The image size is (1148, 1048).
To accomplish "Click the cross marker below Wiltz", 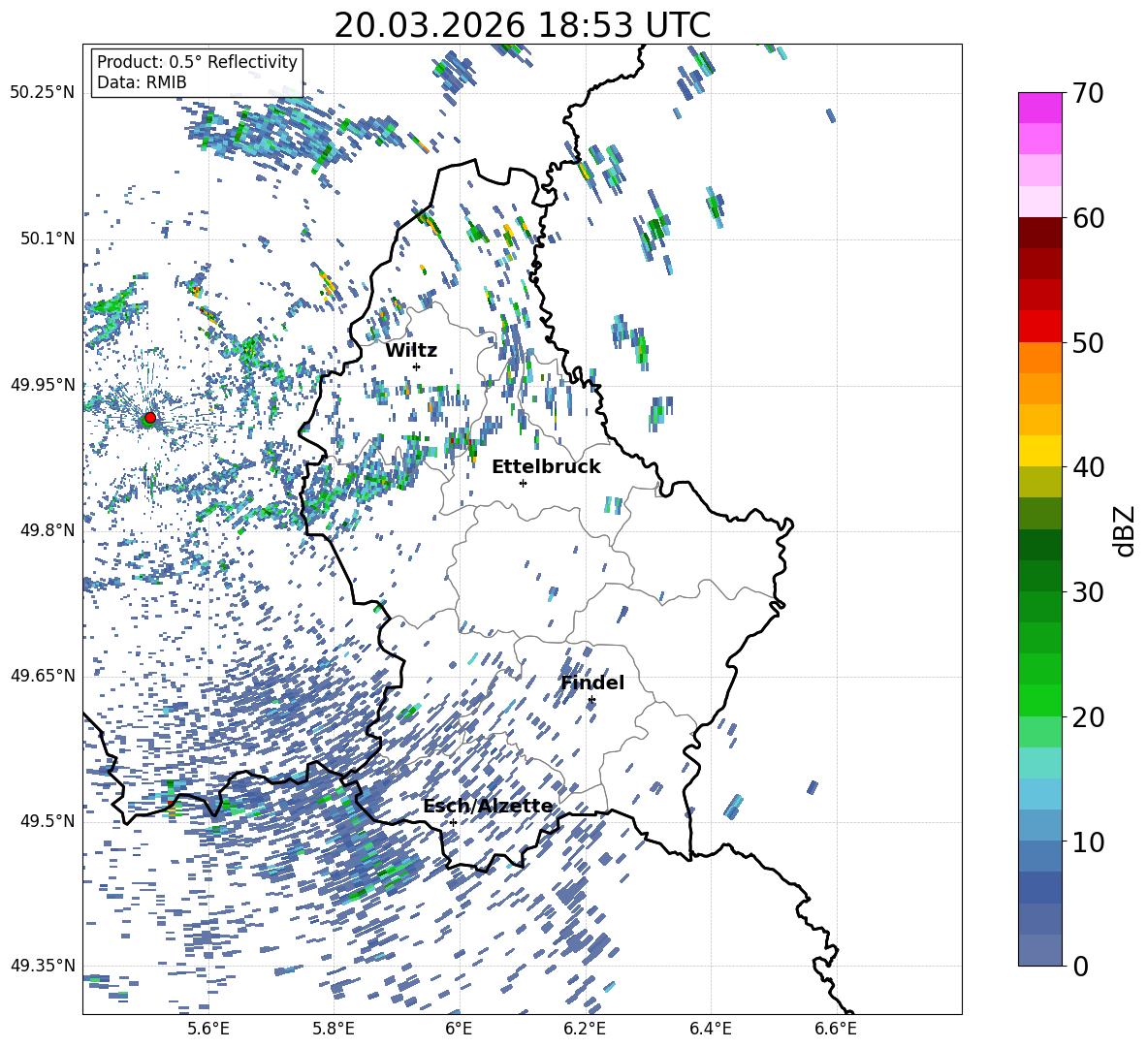I will 416,366.
